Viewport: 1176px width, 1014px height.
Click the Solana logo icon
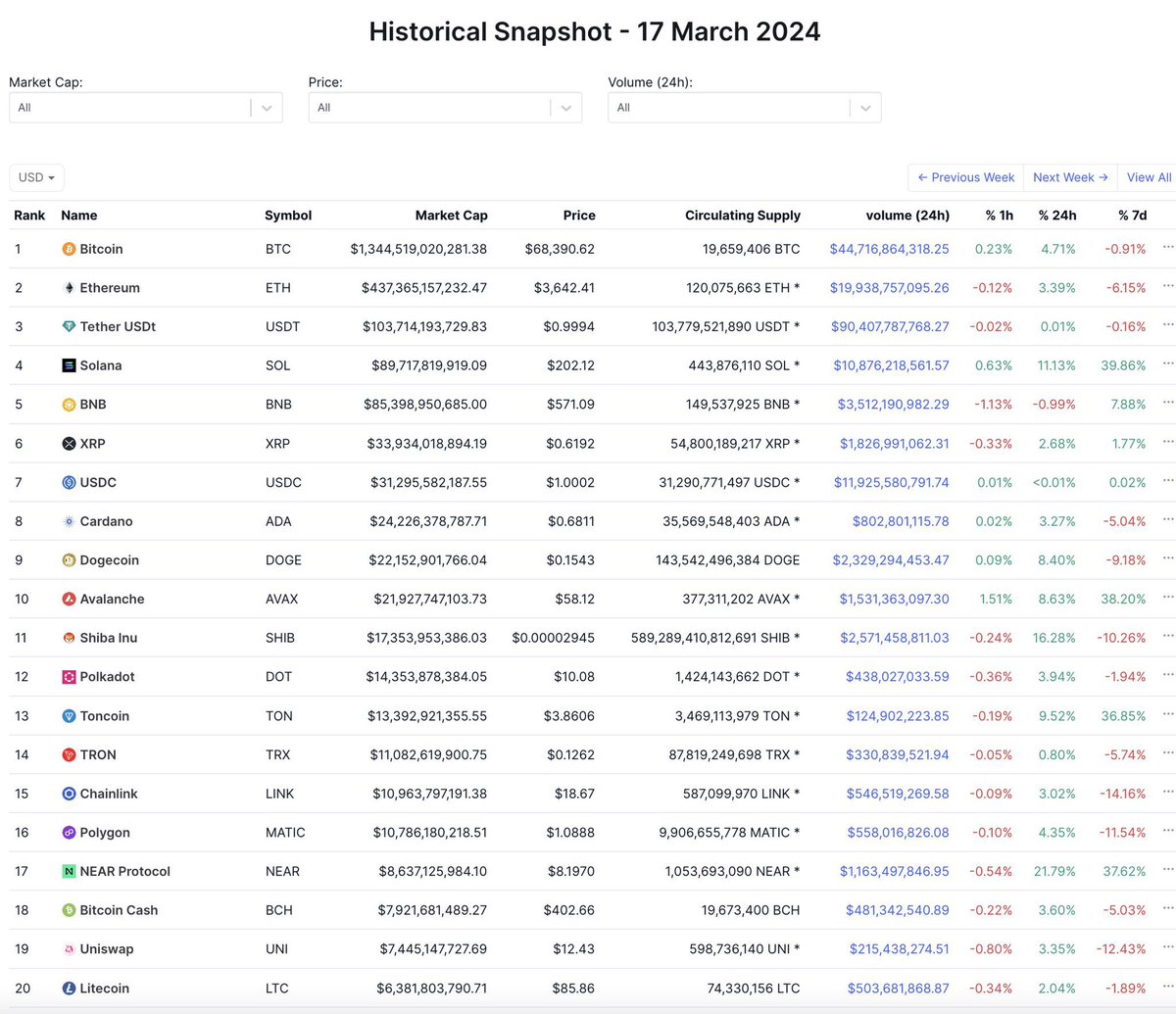69,365
